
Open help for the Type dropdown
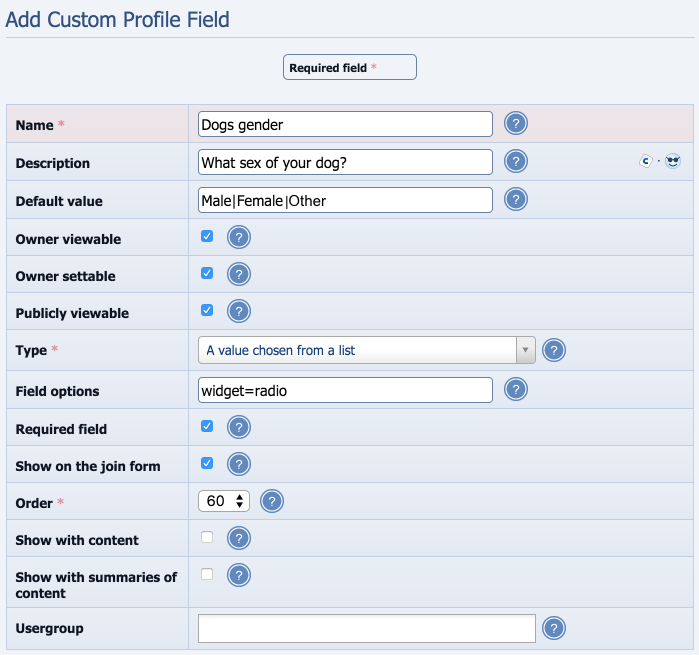(554, 350)
